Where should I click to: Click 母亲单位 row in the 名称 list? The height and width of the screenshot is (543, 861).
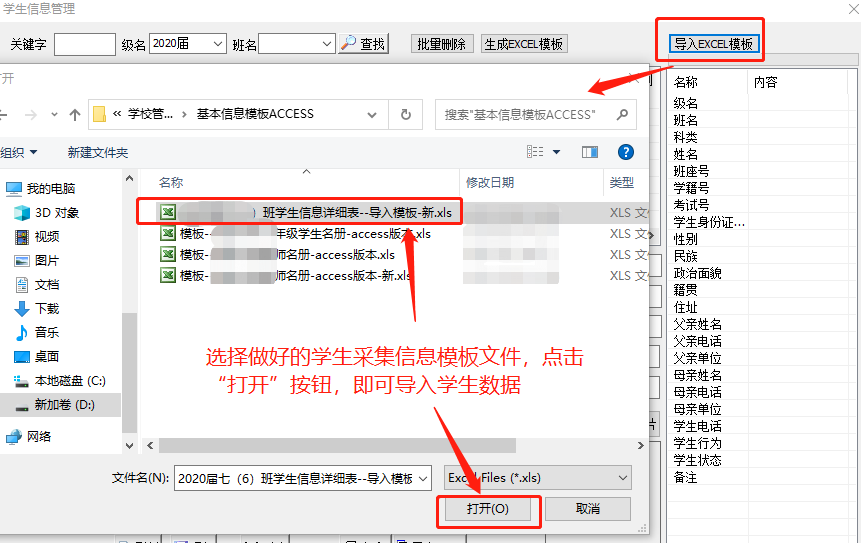[697, 409]
